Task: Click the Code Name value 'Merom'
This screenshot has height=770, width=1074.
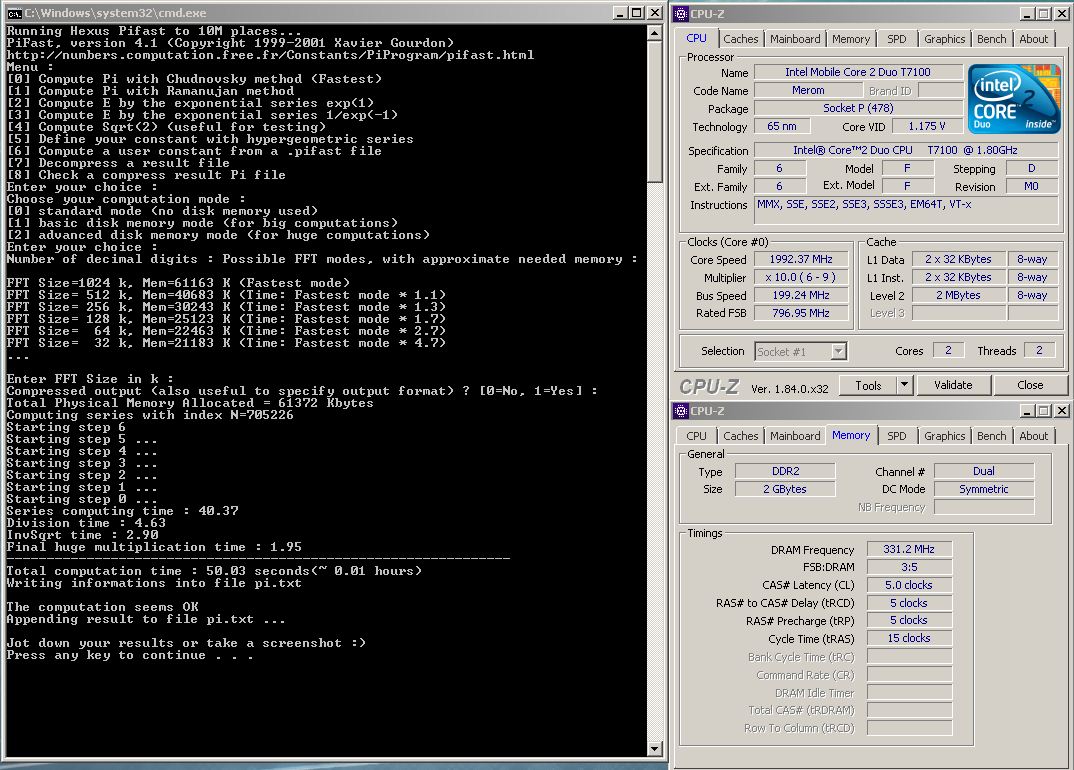Action: pos(808,90)
